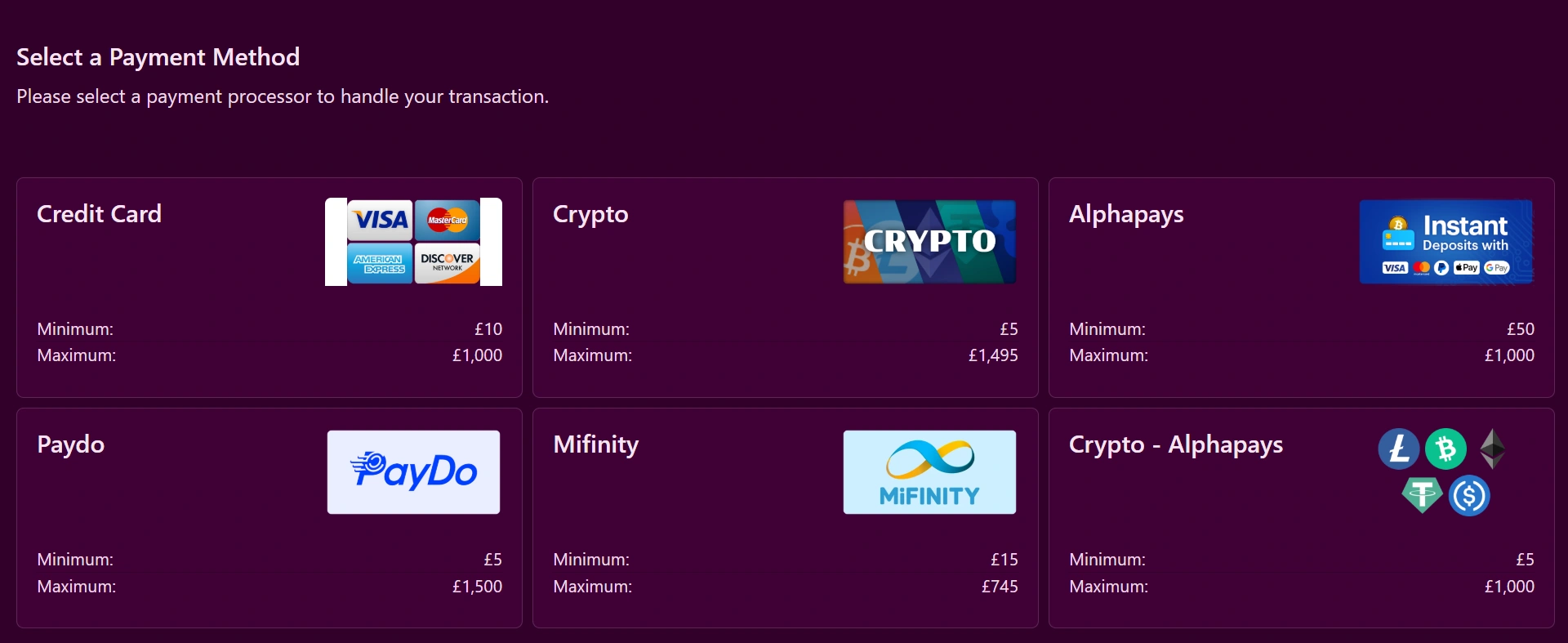Viewport: 1568px width, 643px height.
Task: Click the MiFinity logo
Action: click(929, 471)
